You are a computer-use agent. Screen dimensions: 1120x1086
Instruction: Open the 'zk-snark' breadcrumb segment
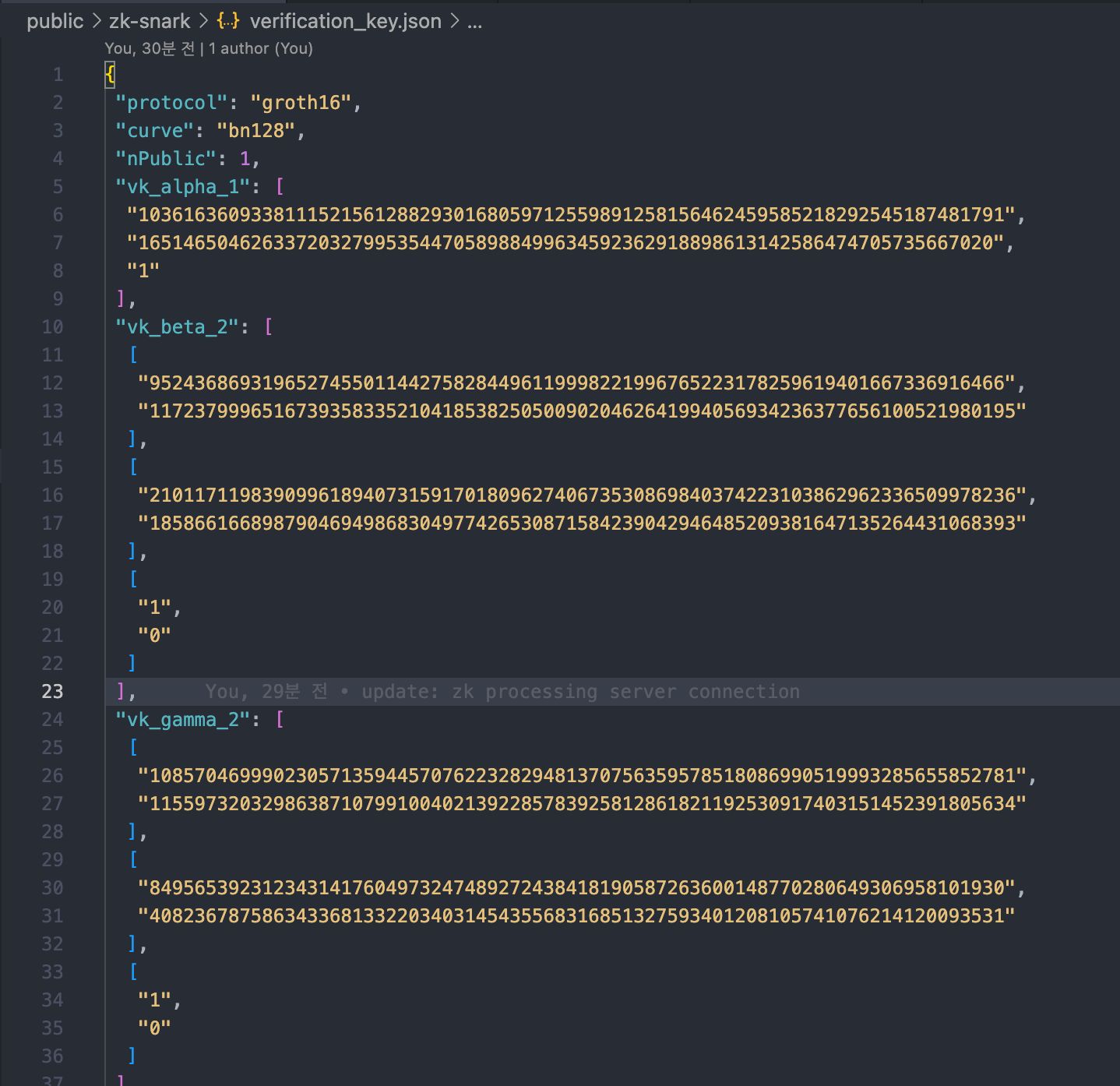click(x=150, y=21)
